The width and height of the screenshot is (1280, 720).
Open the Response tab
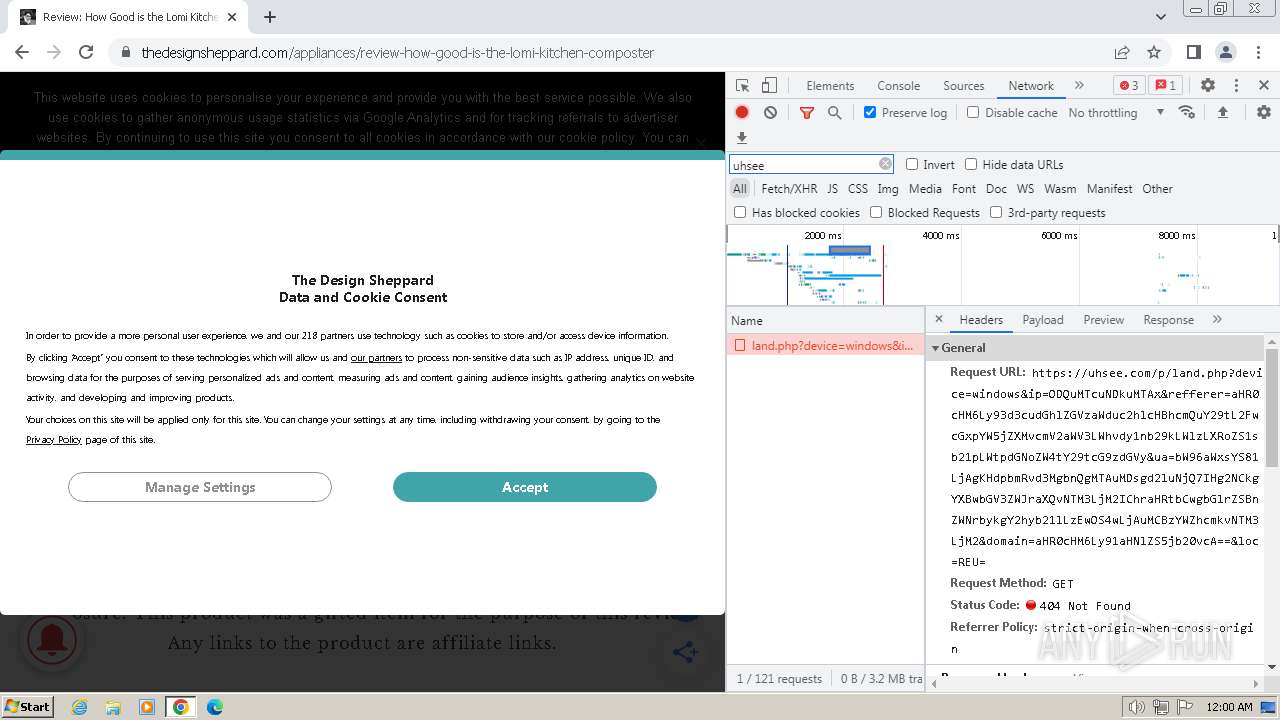pyautogui.click(x=1168, y=320)
